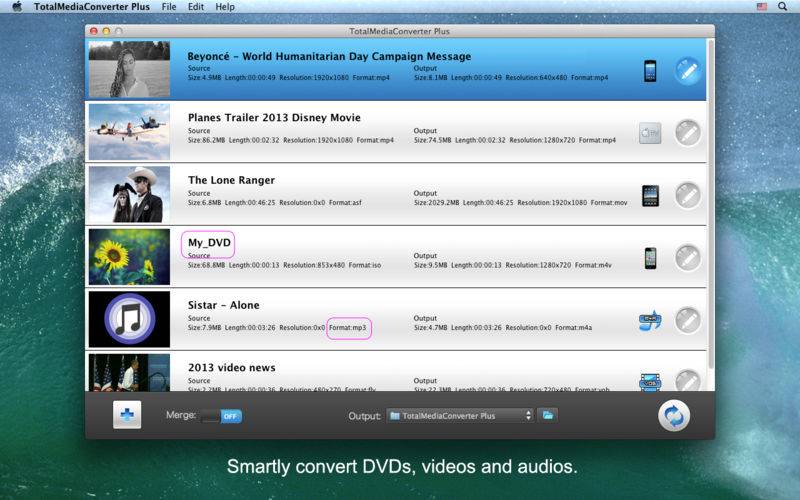
Task: Click the US flag input source icon
Action: [x=762, y=7]
